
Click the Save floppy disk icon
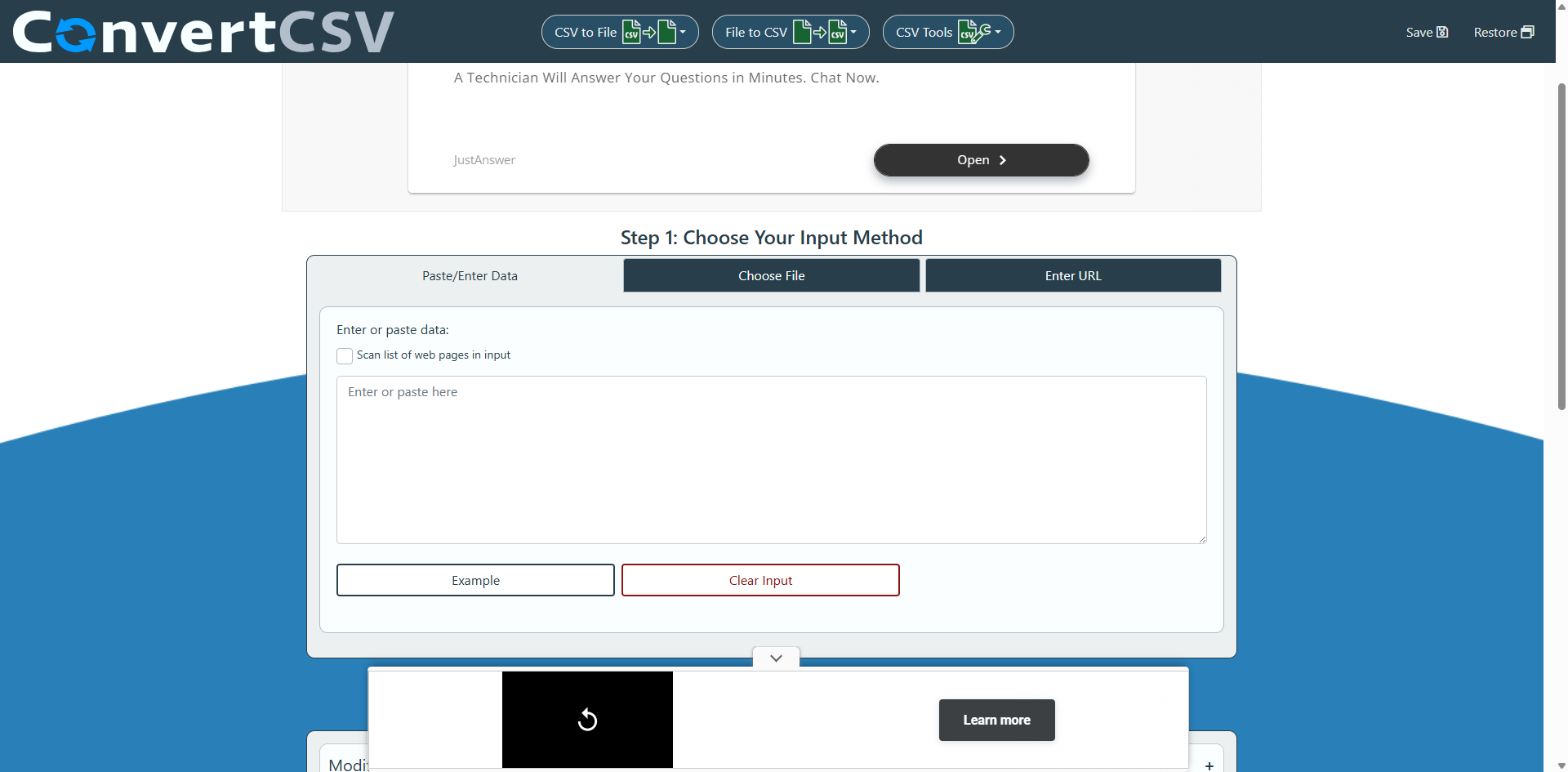1442,32
